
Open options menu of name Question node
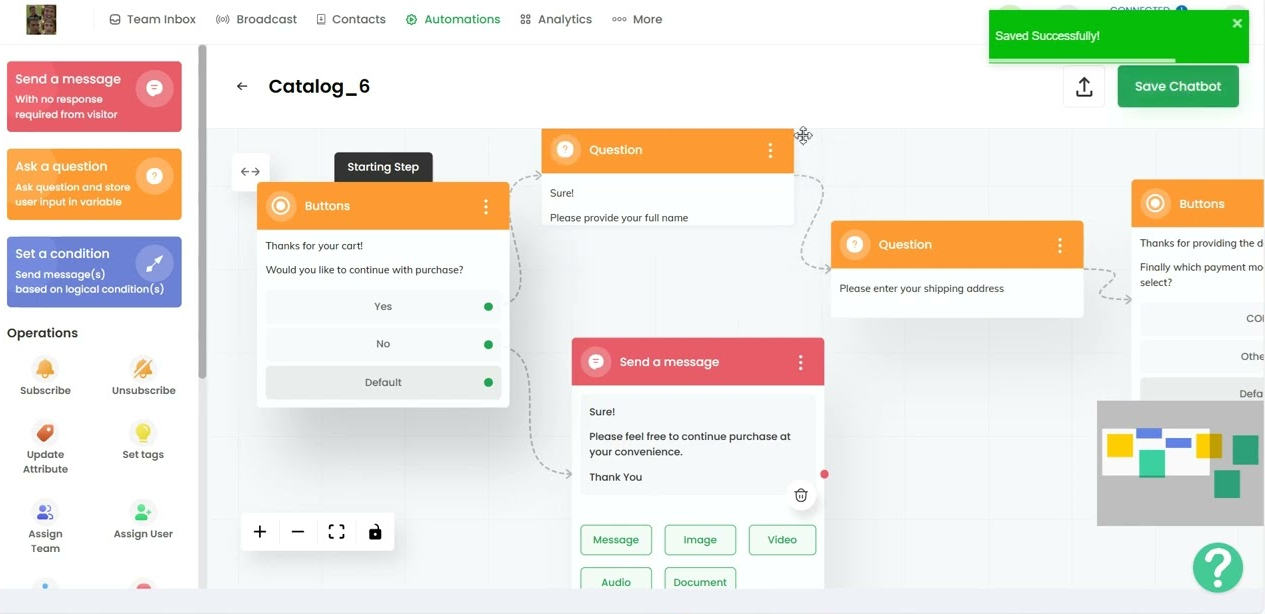click(770, 150)
